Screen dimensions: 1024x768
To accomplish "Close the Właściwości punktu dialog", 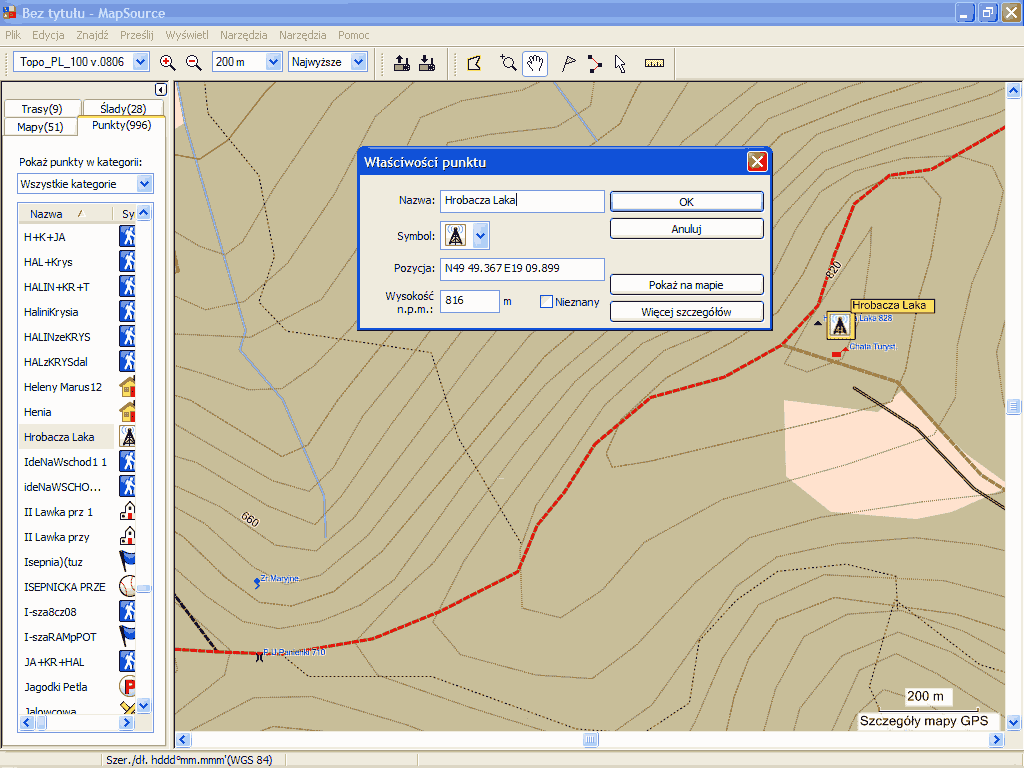I will [757, 162].
